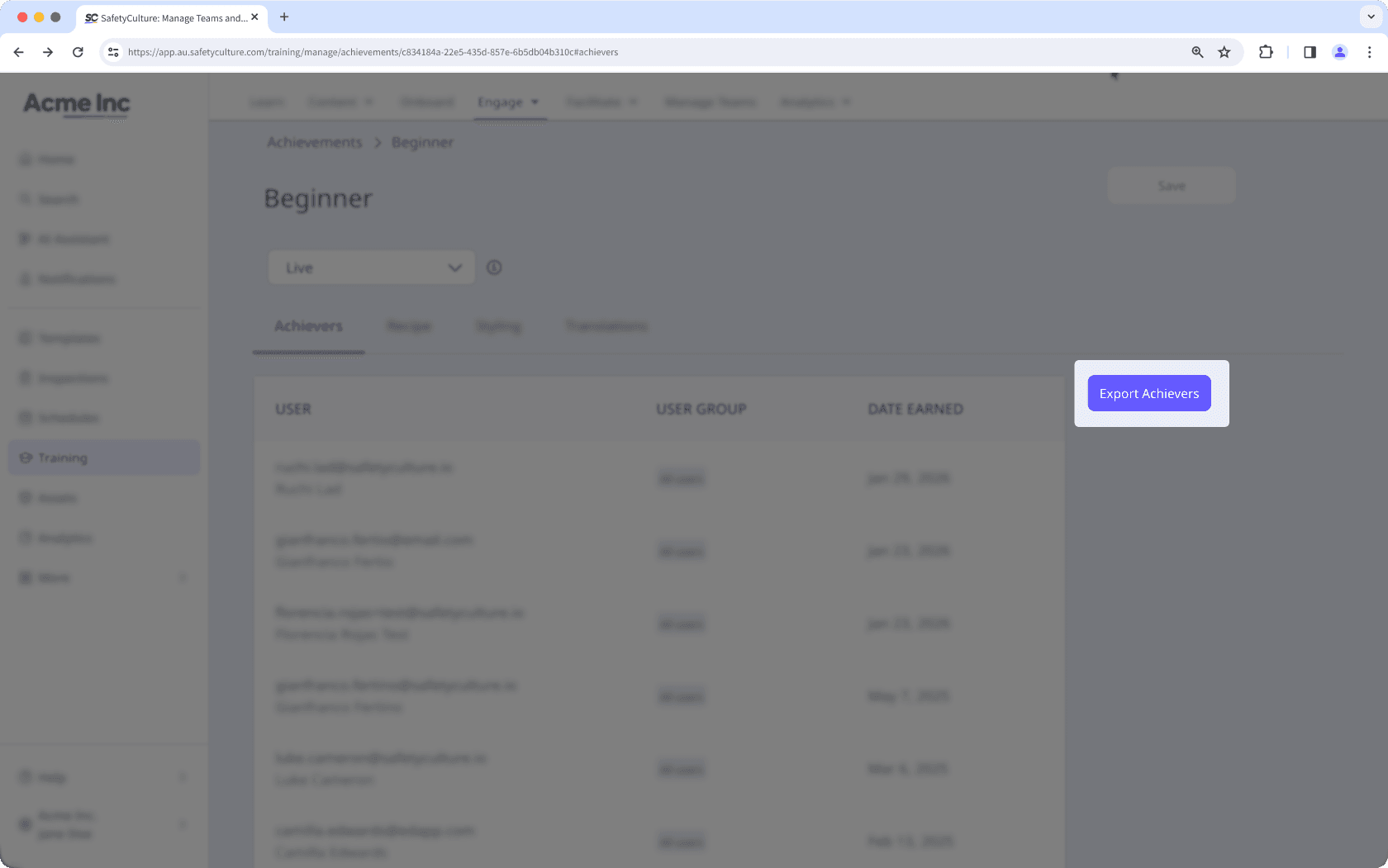Click the Export Achievers button
Image resolution: width=1388 pixels, height=868 pixels.
pyautogui.click(x=1148, y=393)
